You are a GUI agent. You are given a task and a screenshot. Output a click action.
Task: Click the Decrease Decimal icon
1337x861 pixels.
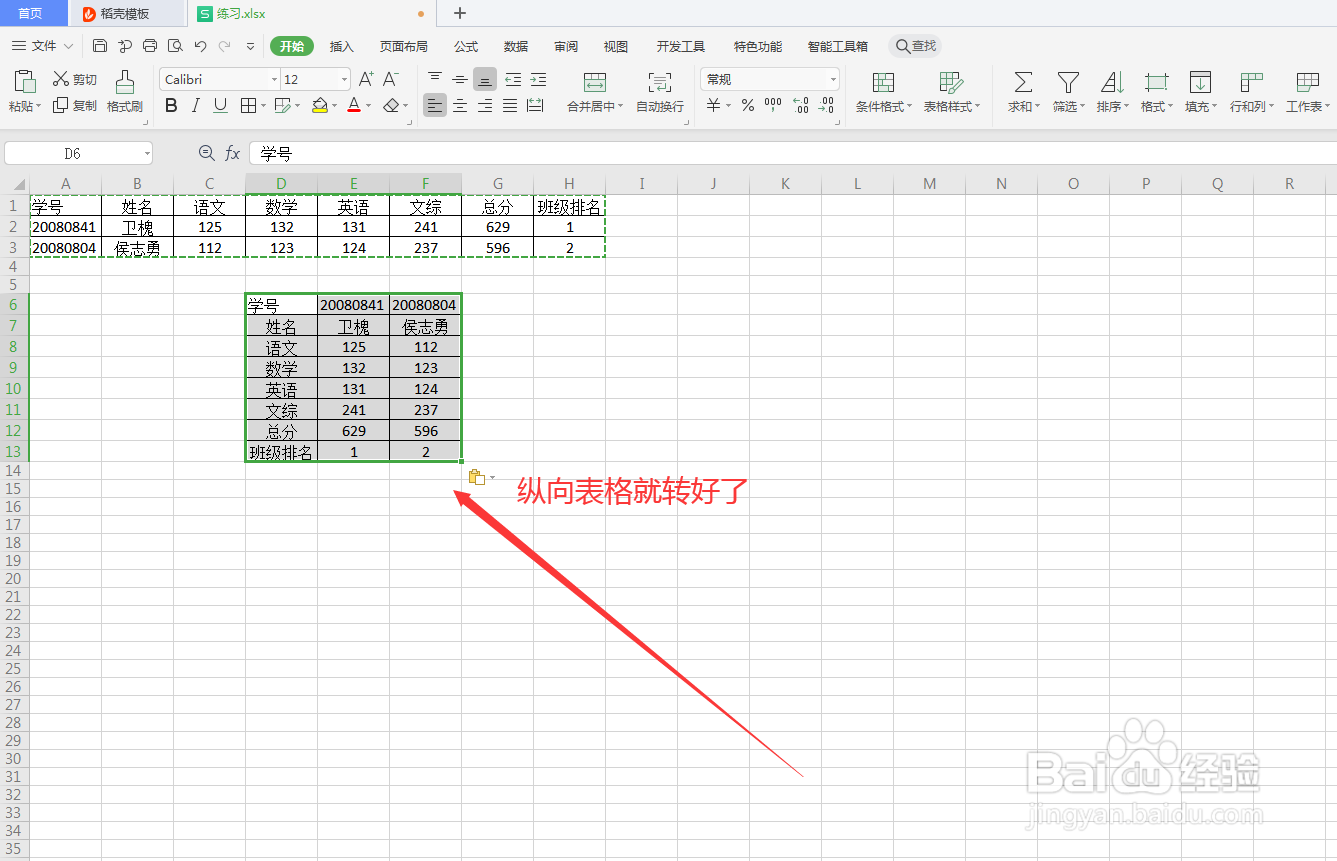[826, 105]
